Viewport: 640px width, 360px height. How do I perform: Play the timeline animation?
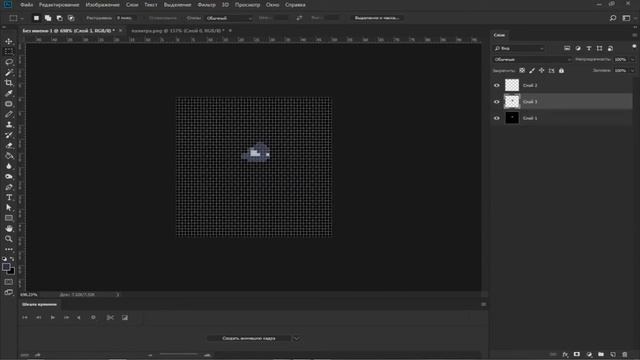pyautogui.click(x=53, y=317)
